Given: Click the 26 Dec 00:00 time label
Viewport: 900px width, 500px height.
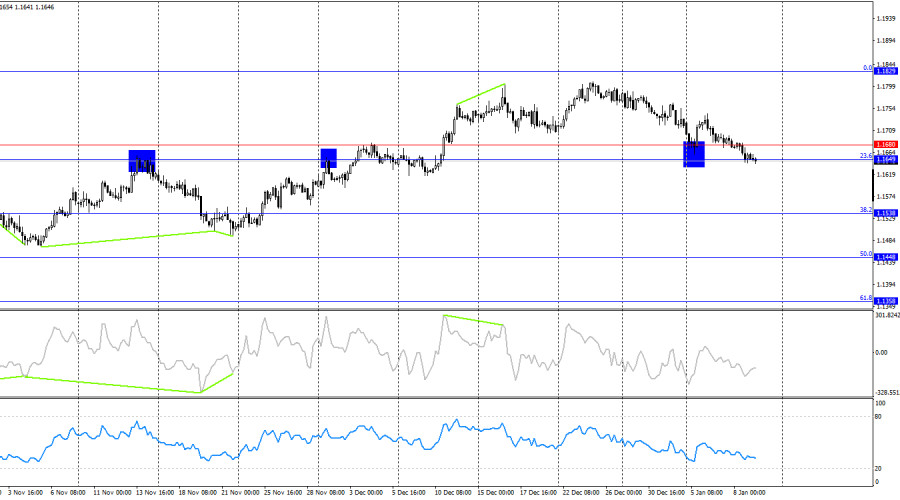Looking at the screenshot, I should (x=624, y=493).
